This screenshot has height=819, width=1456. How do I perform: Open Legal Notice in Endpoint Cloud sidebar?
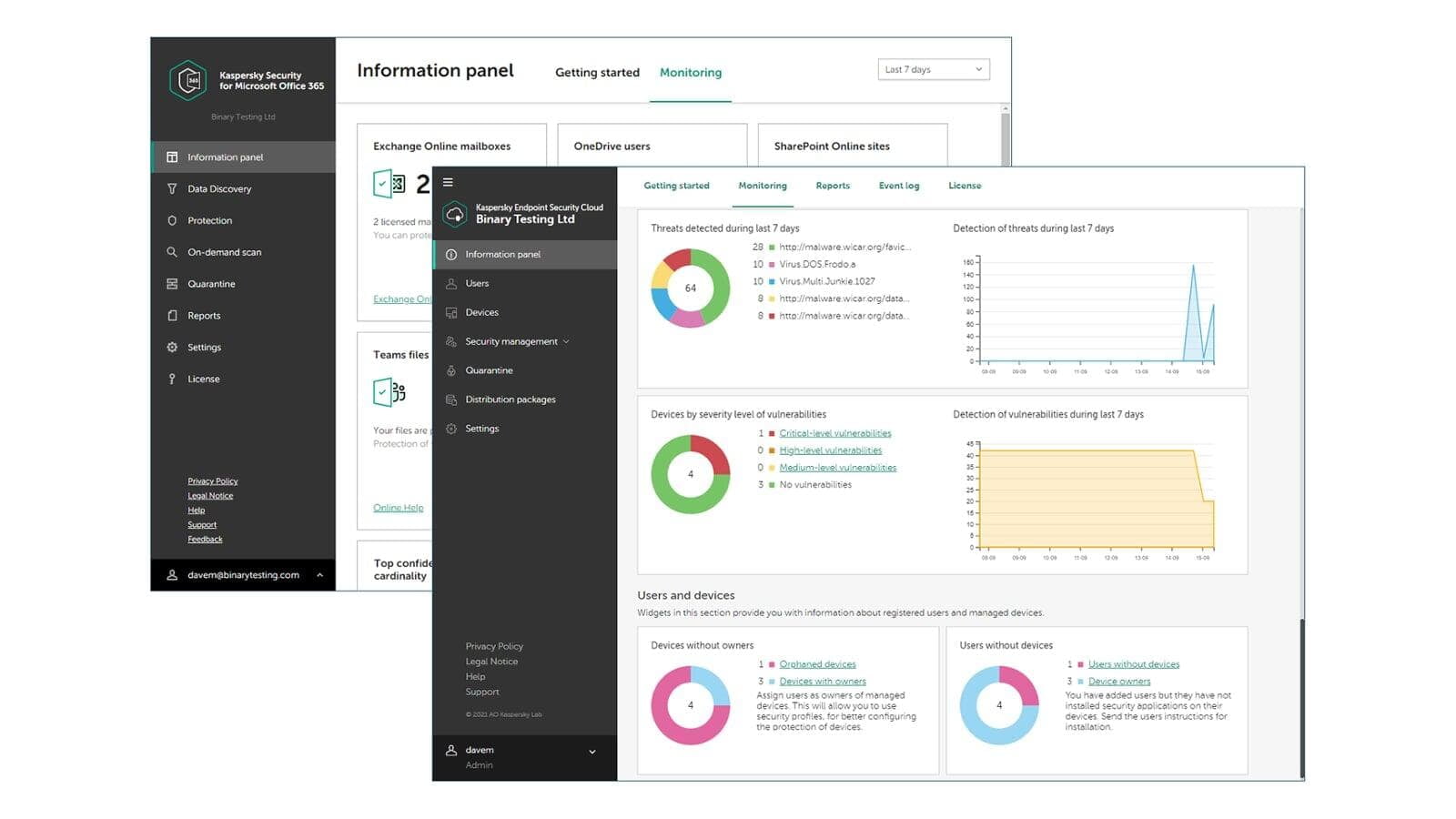coord(491,662)
